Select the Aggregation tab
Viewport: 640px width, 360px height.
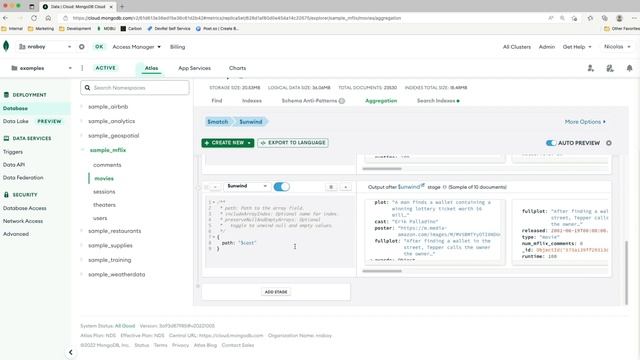click(381, 101)
